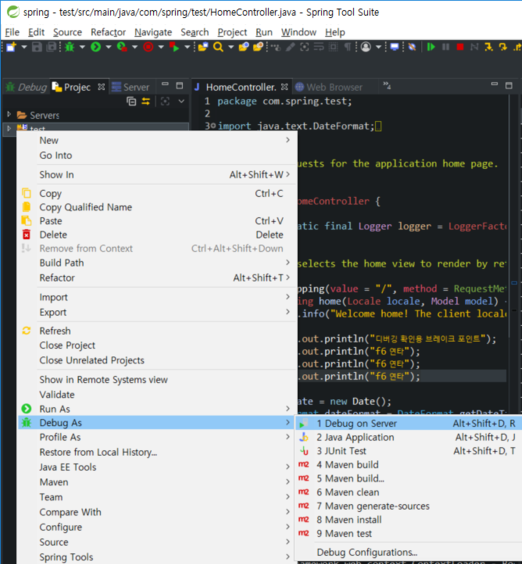Open the dropdown arrow beside the green Run icon
Screen dimensions: 522x564
108,47
